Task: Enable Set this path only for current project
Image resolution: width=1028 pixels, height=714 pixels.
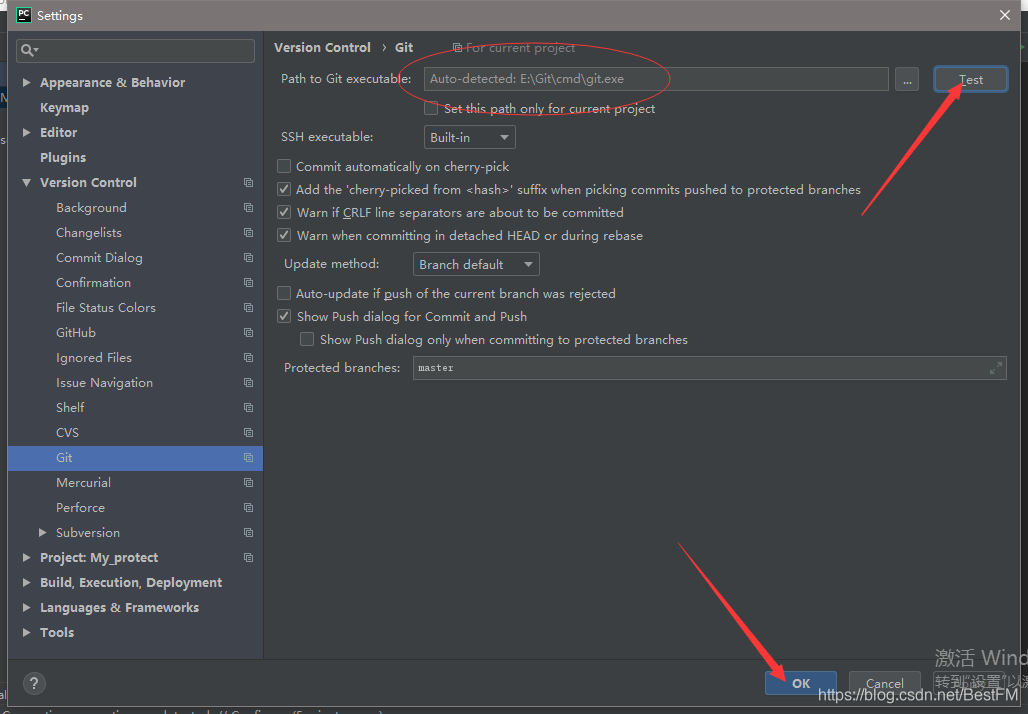Action: click(x=431, y=108)
